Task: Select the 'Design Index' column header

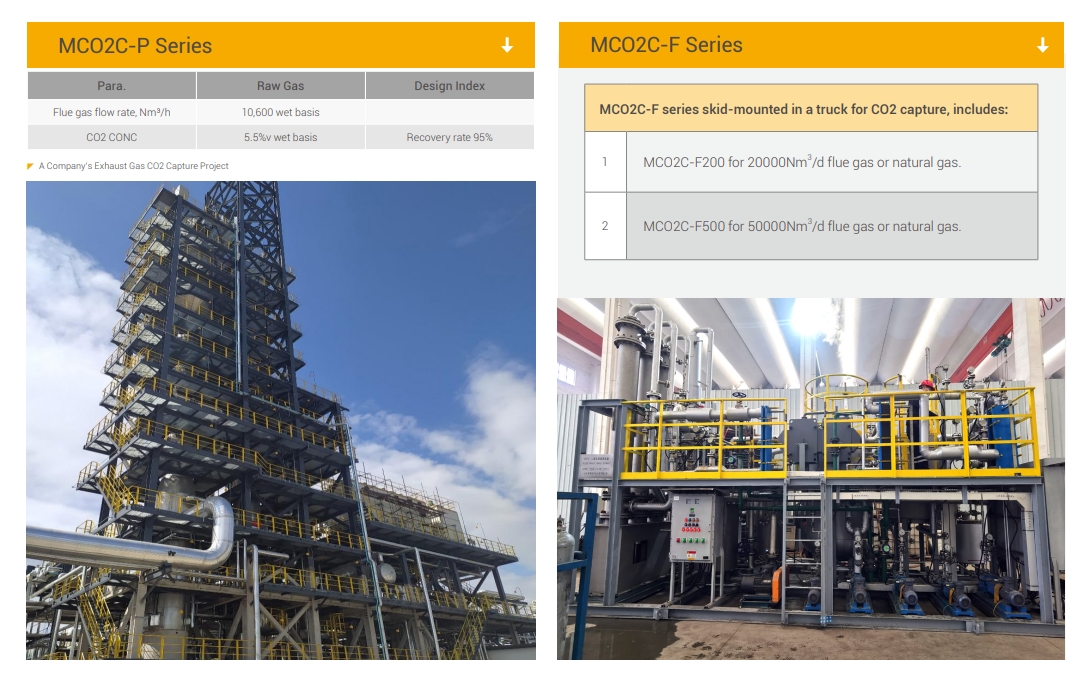Action: coord(449,86)
